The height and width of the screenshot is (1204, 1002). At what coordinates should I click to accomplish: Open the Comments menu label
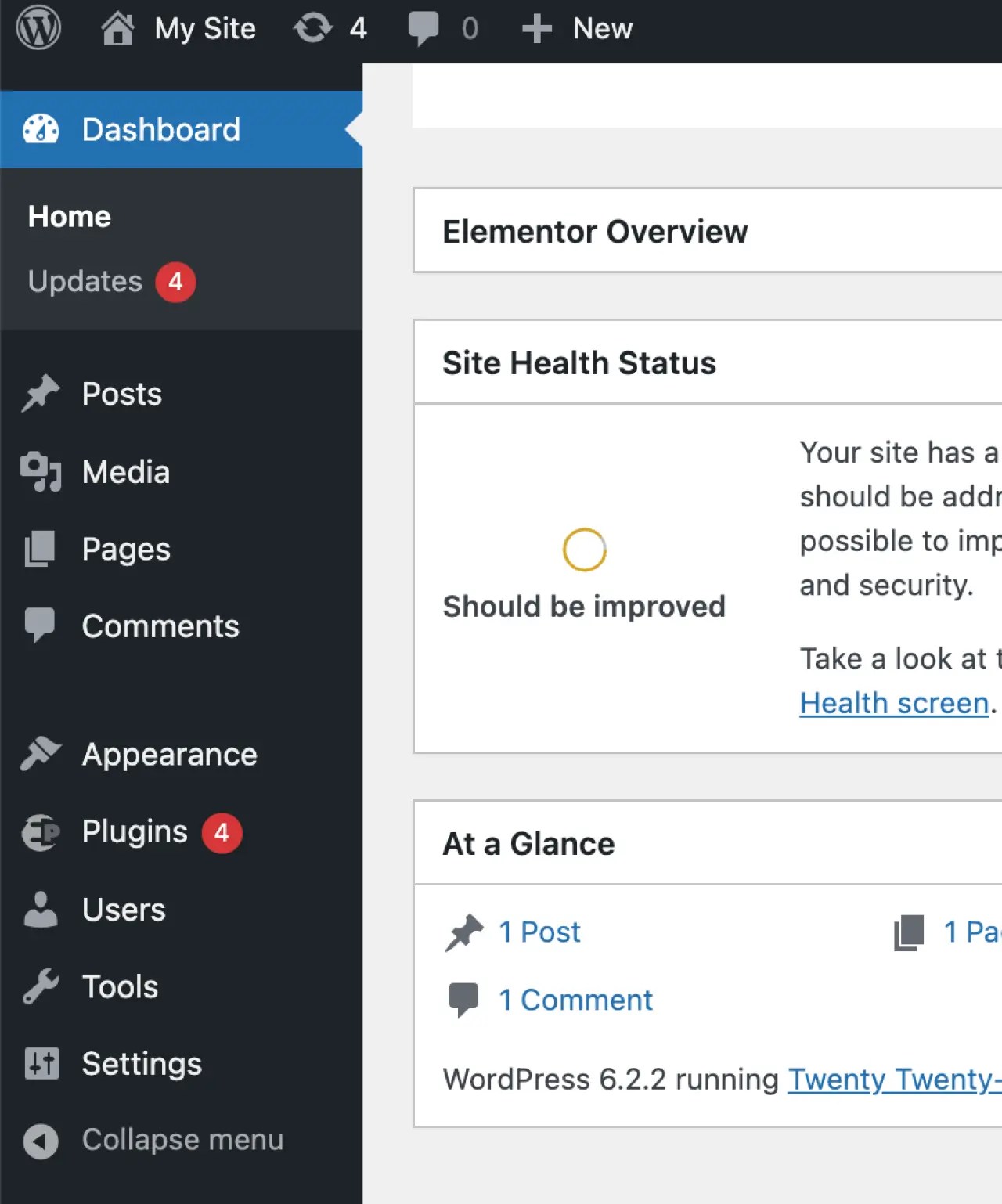coord(160,626)
